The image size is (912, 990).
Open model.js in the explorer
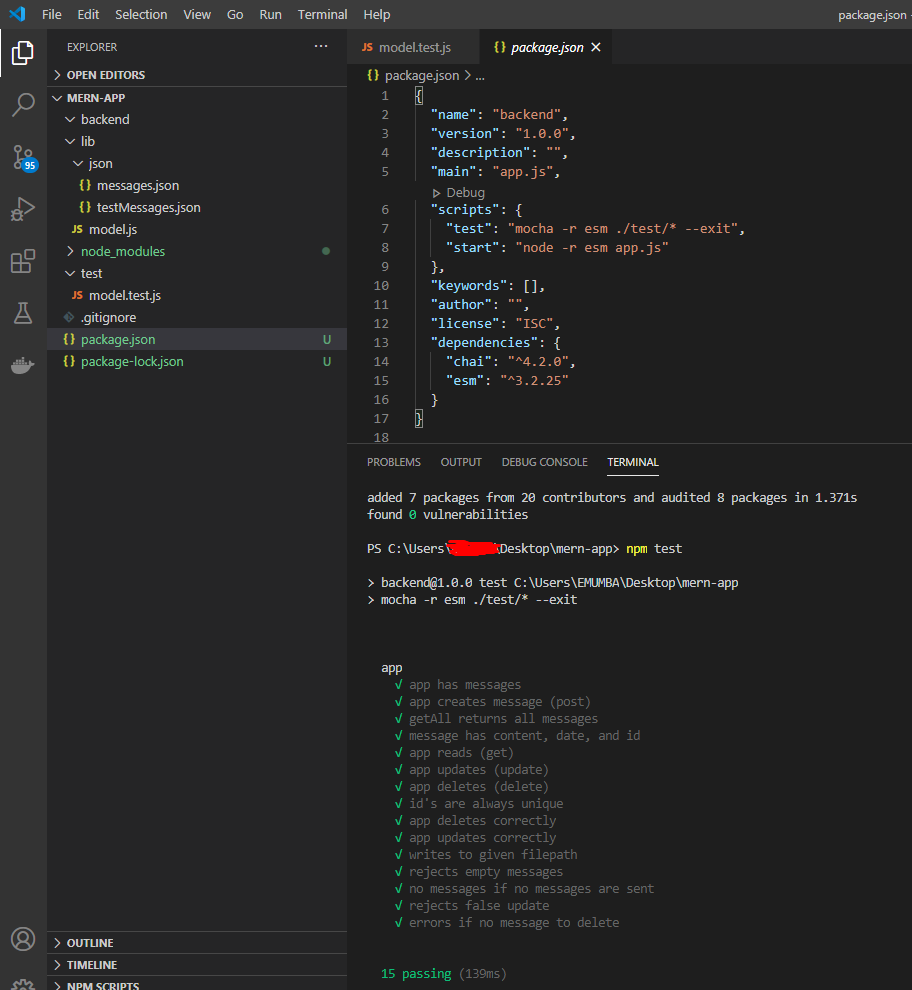tap(113, 229)
